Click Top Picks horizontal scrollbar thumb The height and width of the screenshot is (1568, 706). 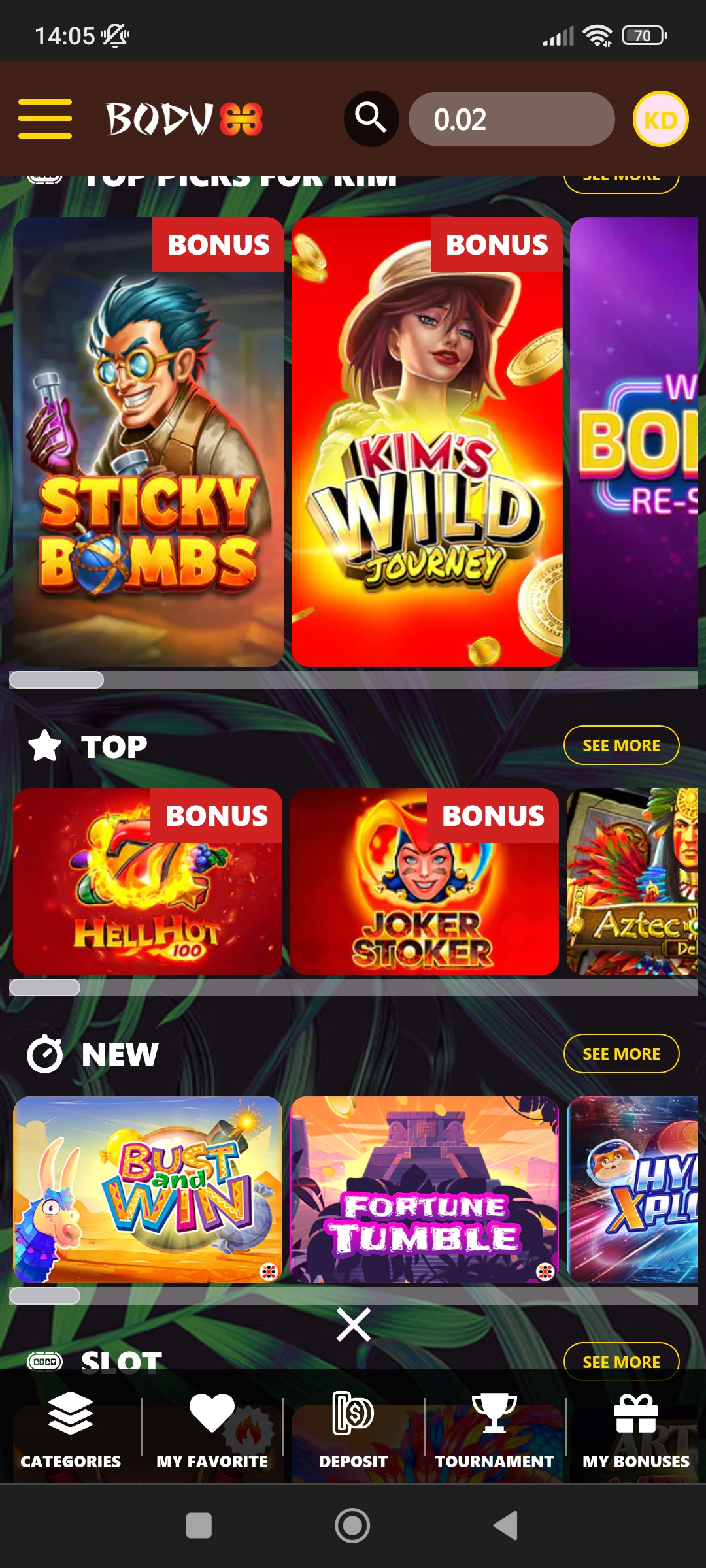[x=56, y=679]
